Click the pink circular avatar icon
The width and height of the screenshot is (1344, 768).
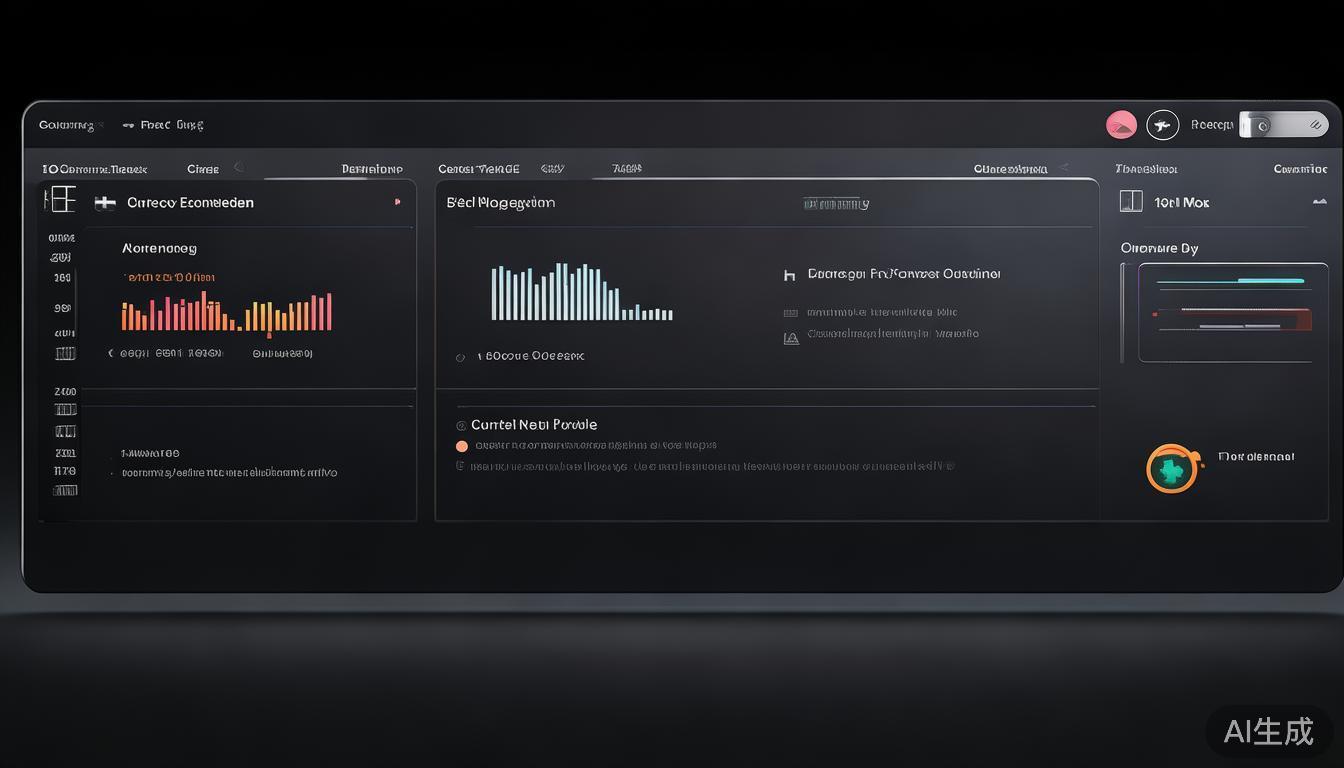[1121, 125]
